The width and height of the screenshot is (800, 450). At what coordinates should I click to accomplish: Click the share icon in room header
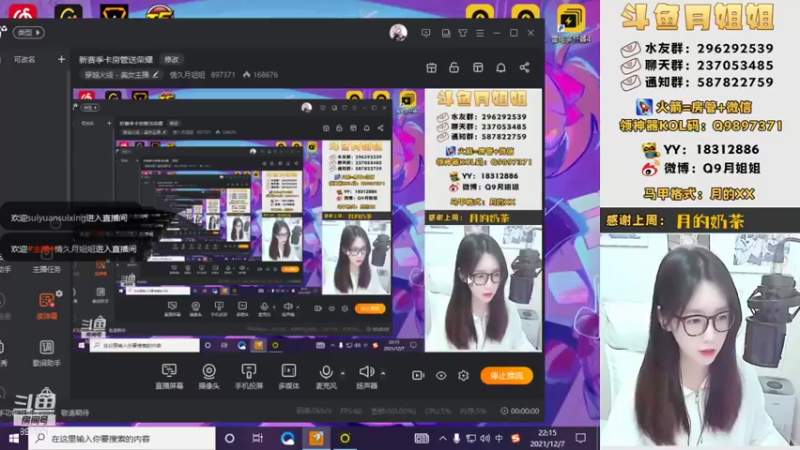pyautogui.click(x=524, y=67)
